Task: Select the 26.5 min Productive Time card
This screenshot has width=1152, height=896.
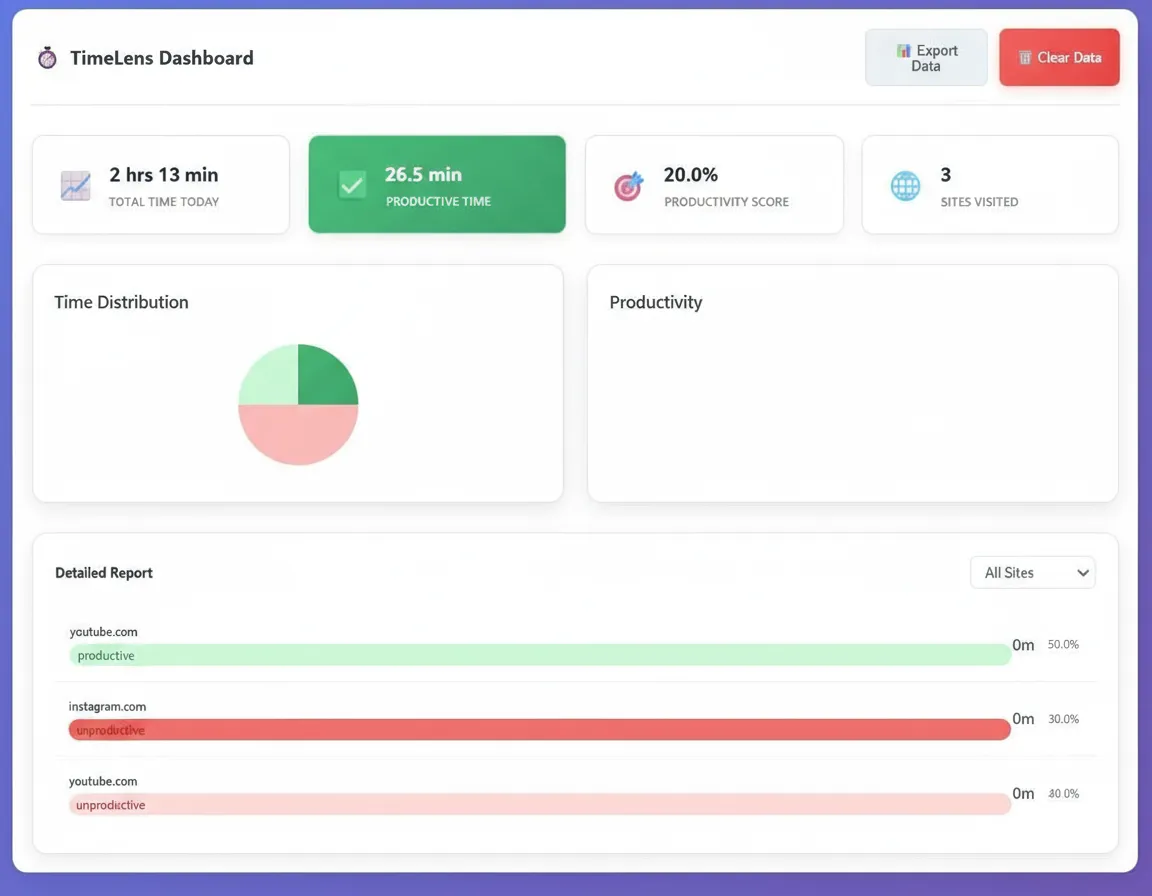Action: click(437, 184)
